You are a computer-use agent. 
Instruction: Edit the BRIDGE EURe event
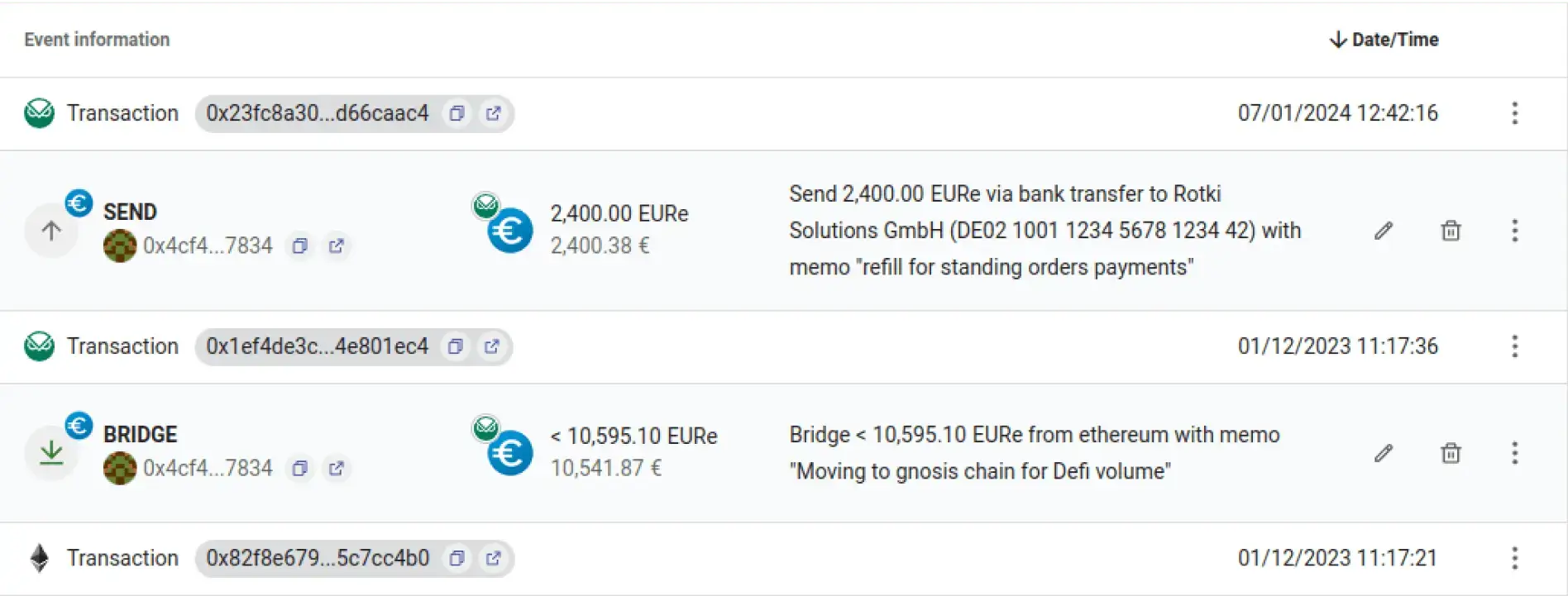[x=1384, y=453]
